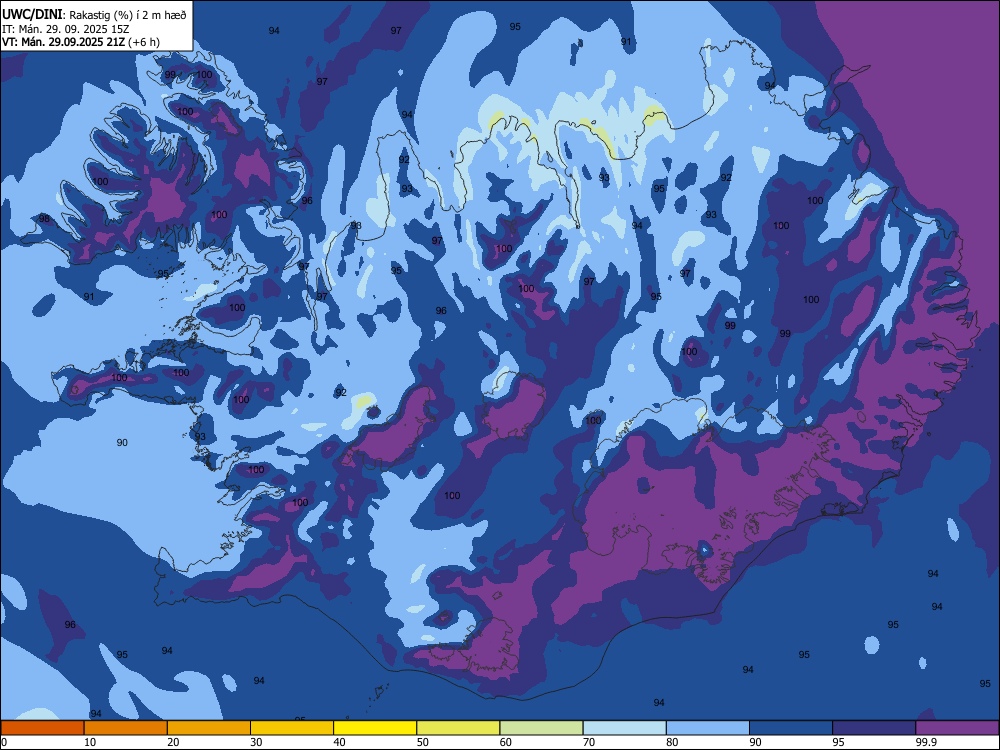Click the pale blue 70–80 legend swatch

pos(625,728)
